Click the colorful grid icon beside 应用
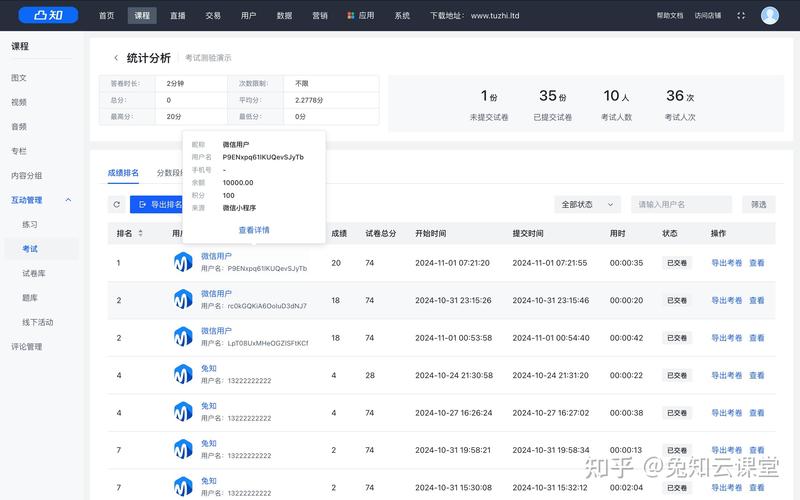This screenshot has height=500, width=800. (x=350, y=16)
